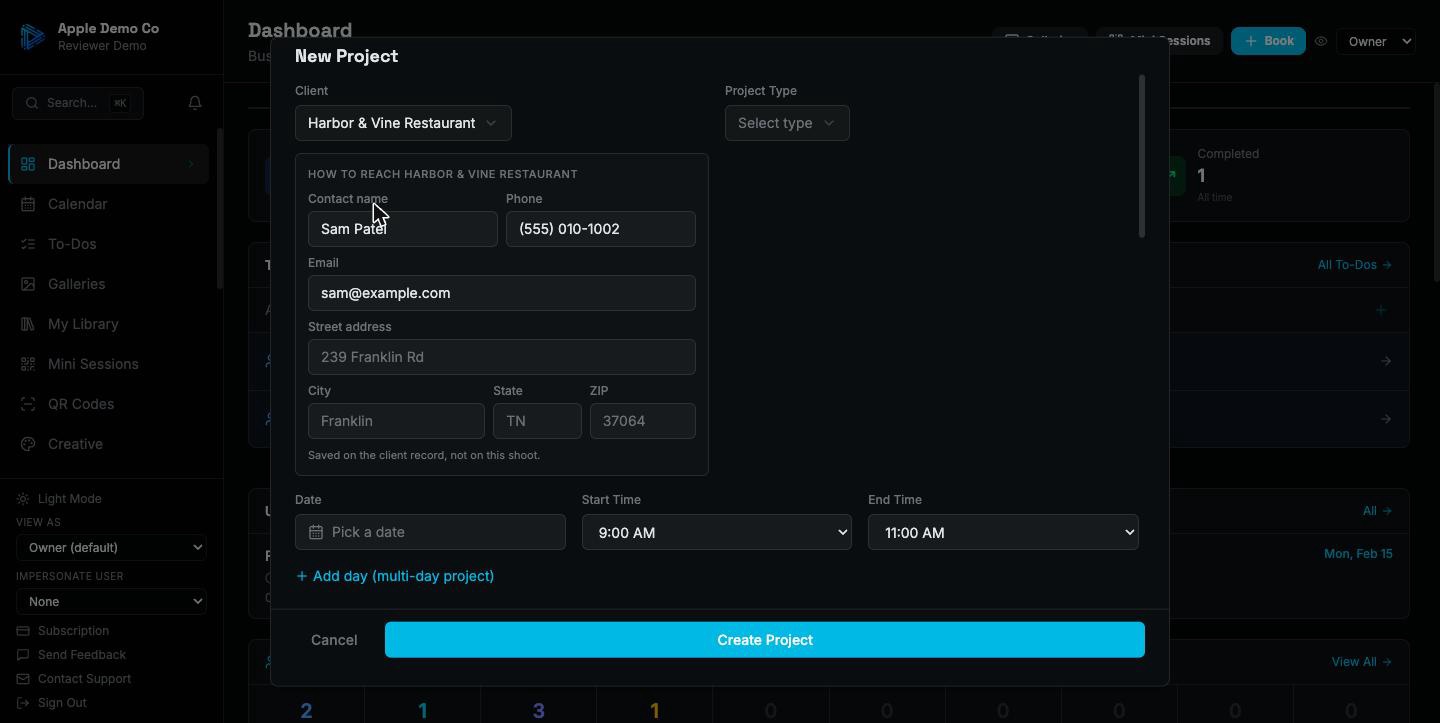The image size is (1440, 723).
Task: Click the eye icon beside Owner
Action: click(x=1321, y=41)
